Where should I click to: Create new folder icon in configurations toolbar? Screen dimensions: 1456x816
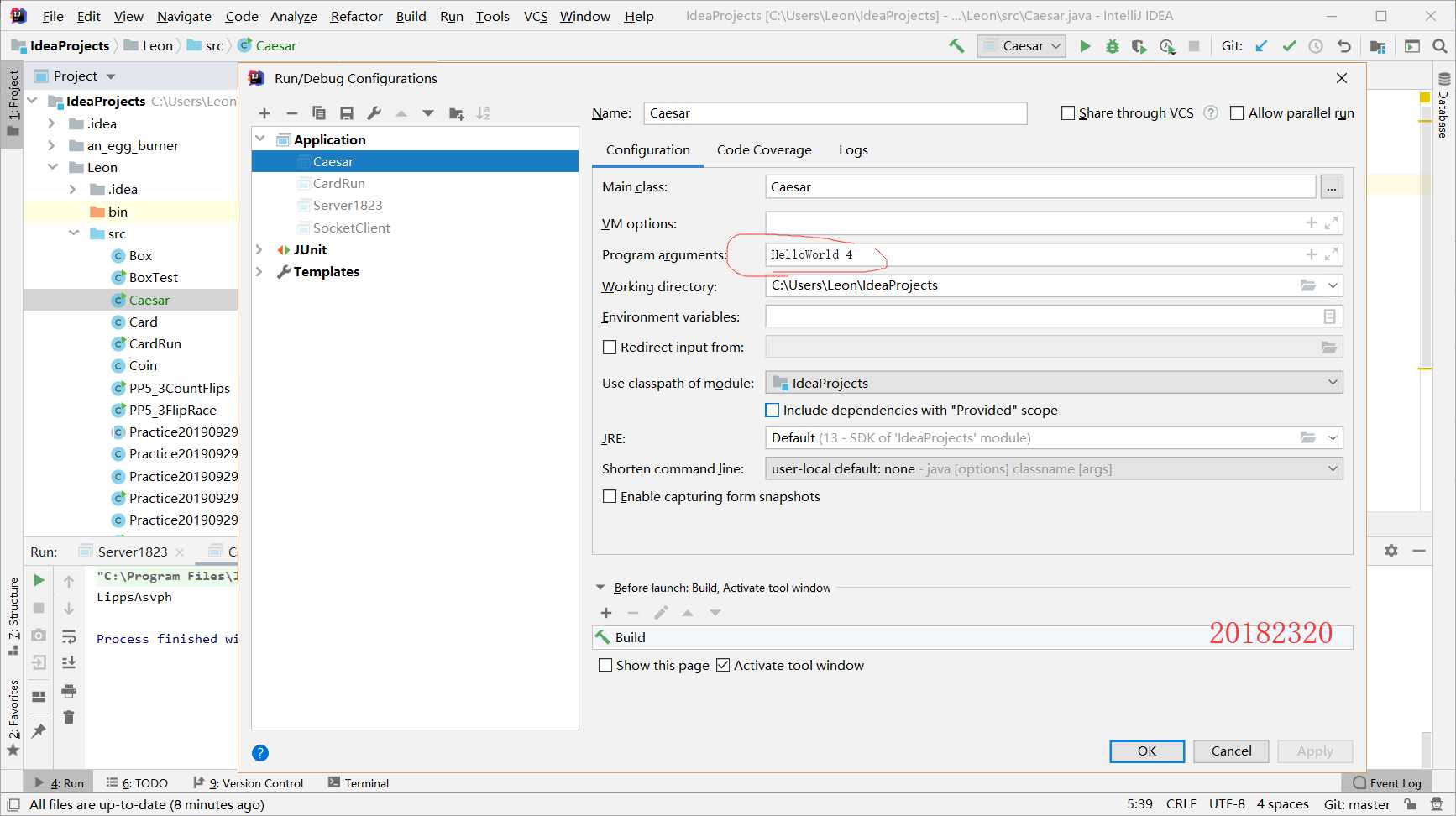click(456, 113)
